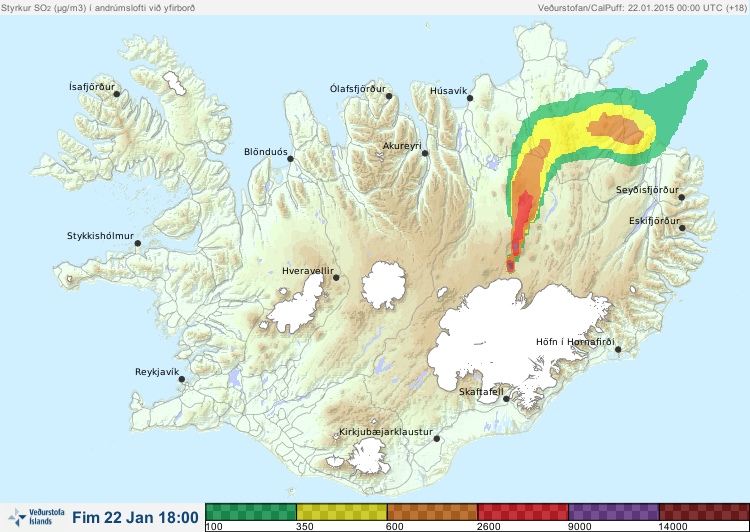Select the purple 9000 legend swatch

click(614, 511)
